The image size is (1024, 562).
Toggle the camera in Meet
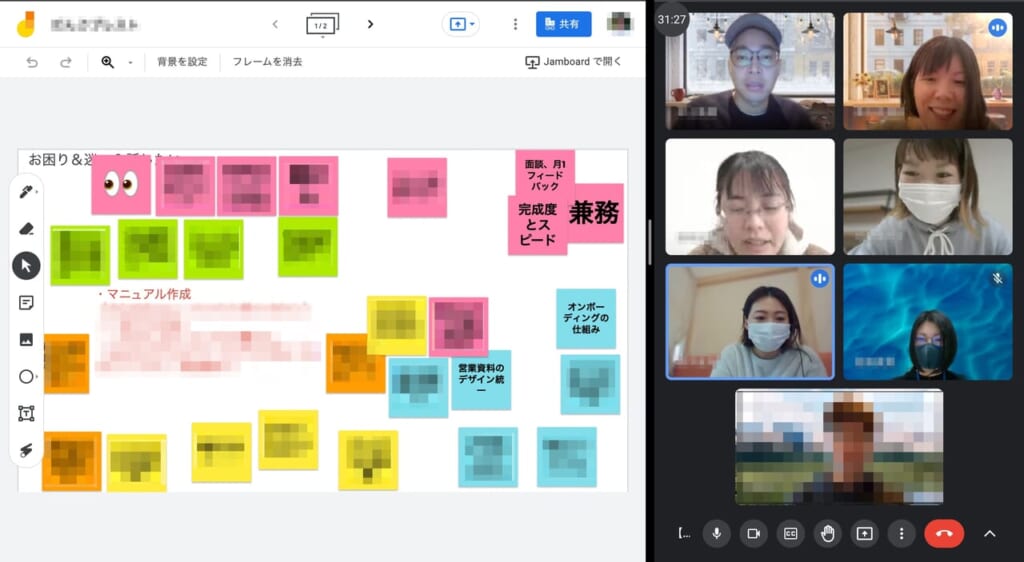click(754, 534)
